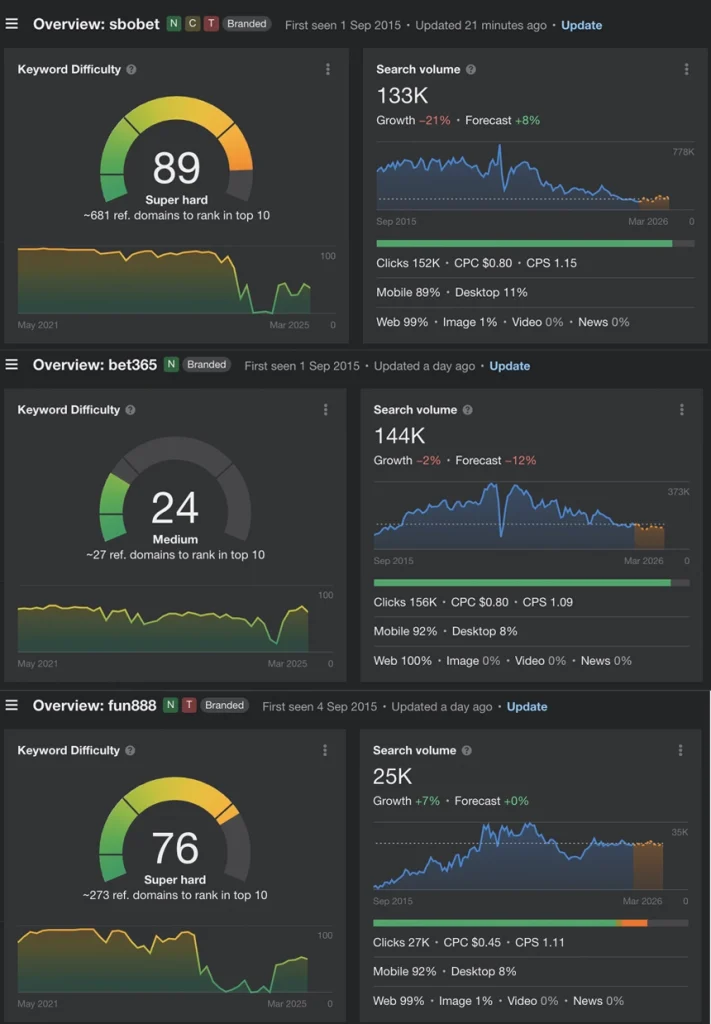711x1024 pixels.
Task: Click the red T badge for fun888
Action: (189, 705)
